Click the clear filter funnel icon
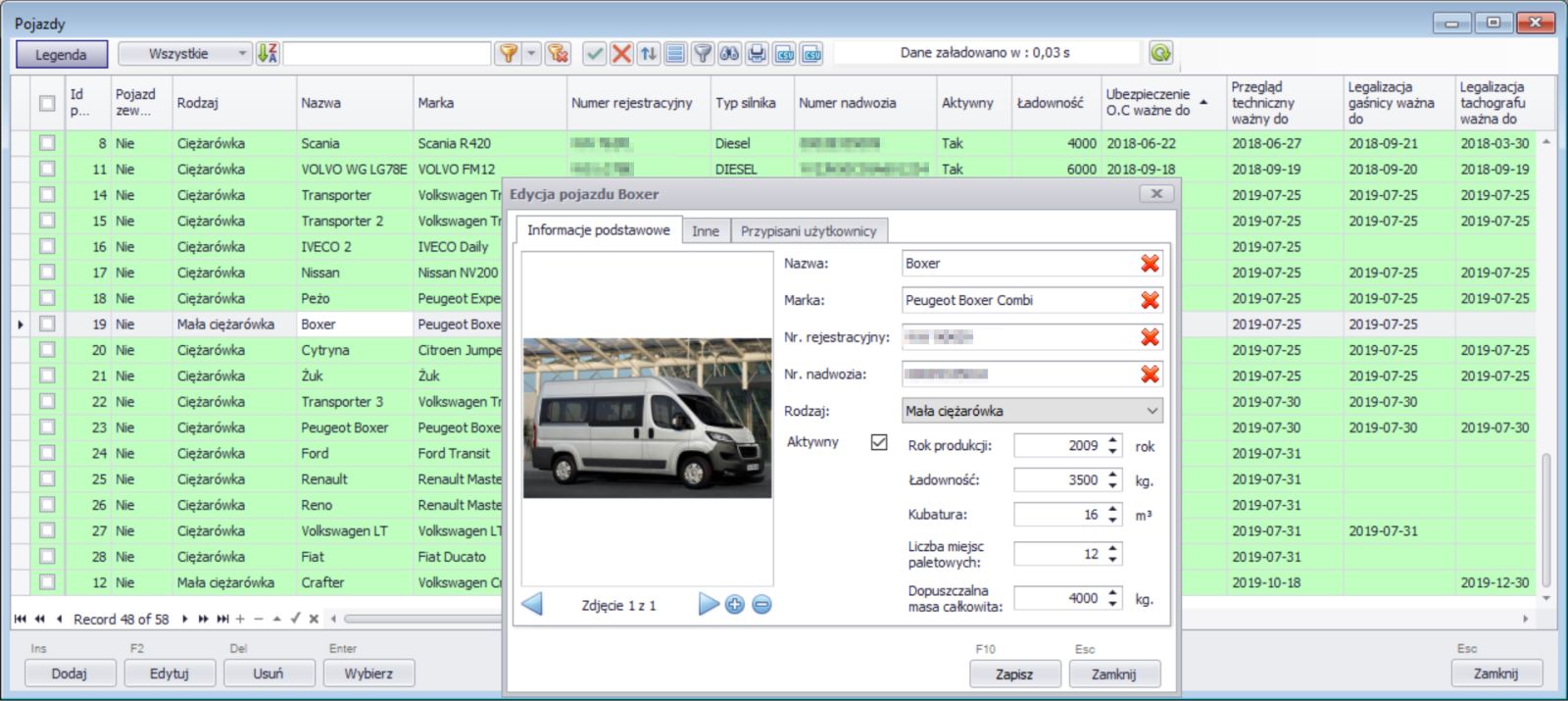The width and height of the screenshot is (1568, 701). [558, 54]
